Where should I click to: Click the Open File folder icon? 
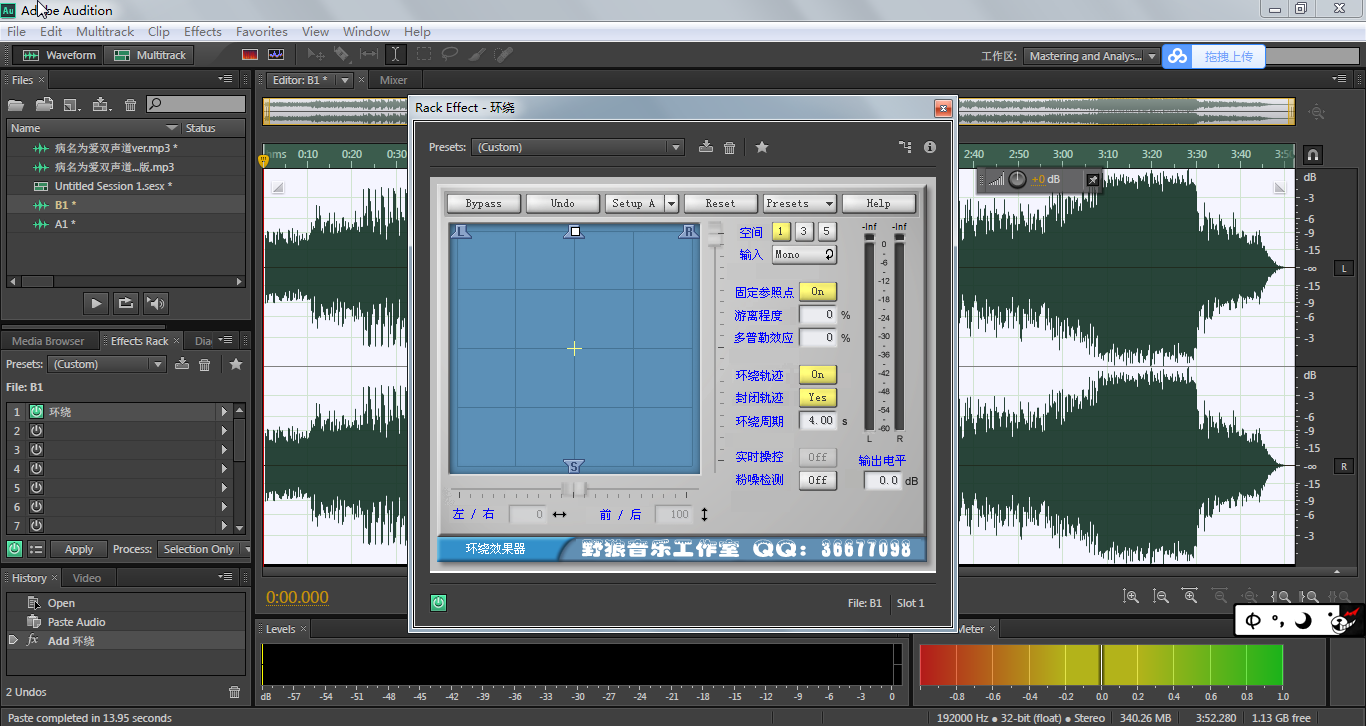(x=16, y=104)
